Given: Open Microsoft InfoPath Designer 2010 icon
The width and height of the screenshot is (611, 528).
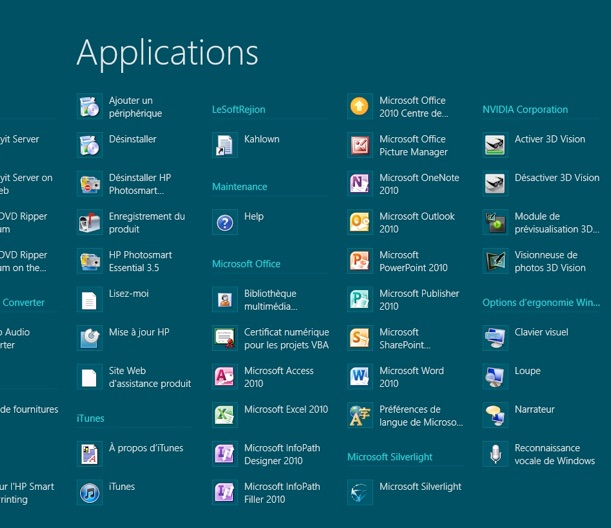Looking at the screenshot, I should click(225, 454).
